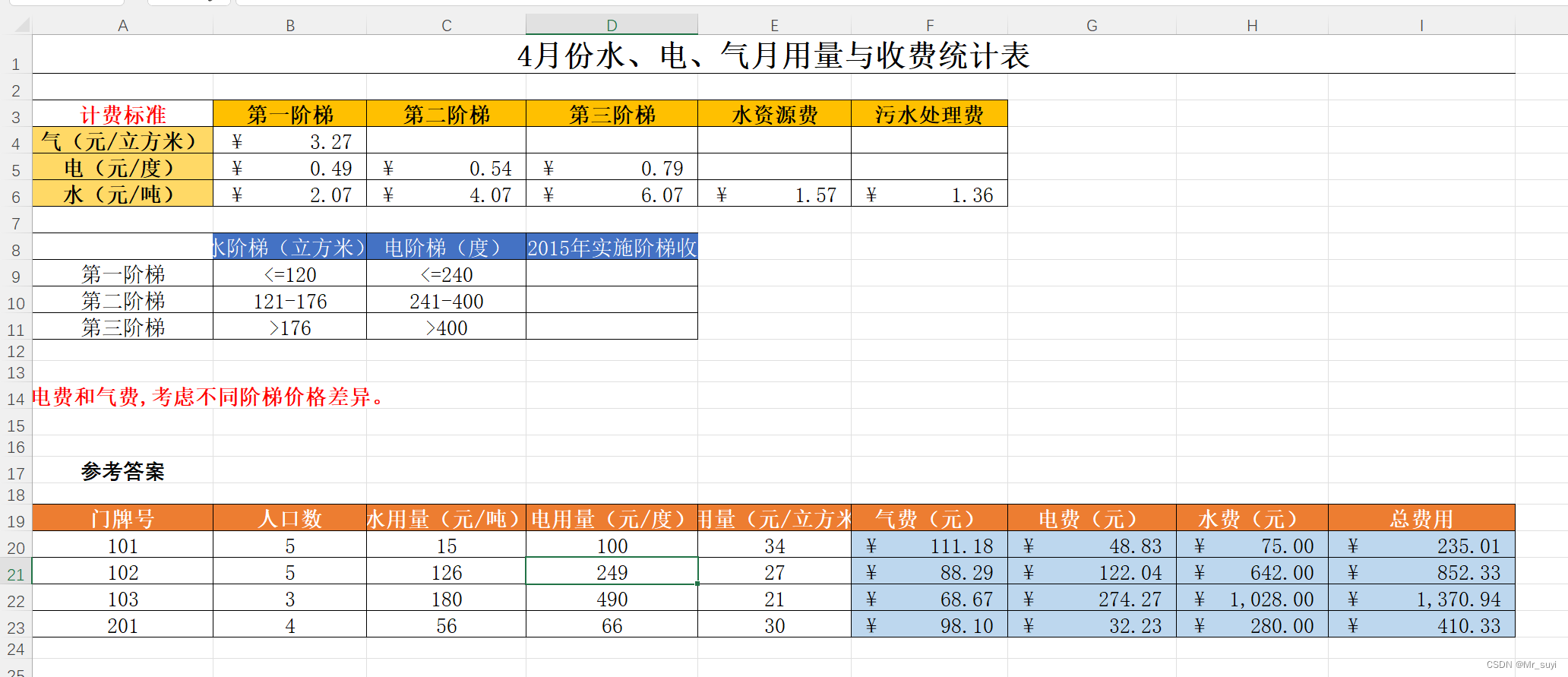Click the 电费（元）orange header
The height and width of the screenshot is (677, 1568).
click(x=1092, y=518)
